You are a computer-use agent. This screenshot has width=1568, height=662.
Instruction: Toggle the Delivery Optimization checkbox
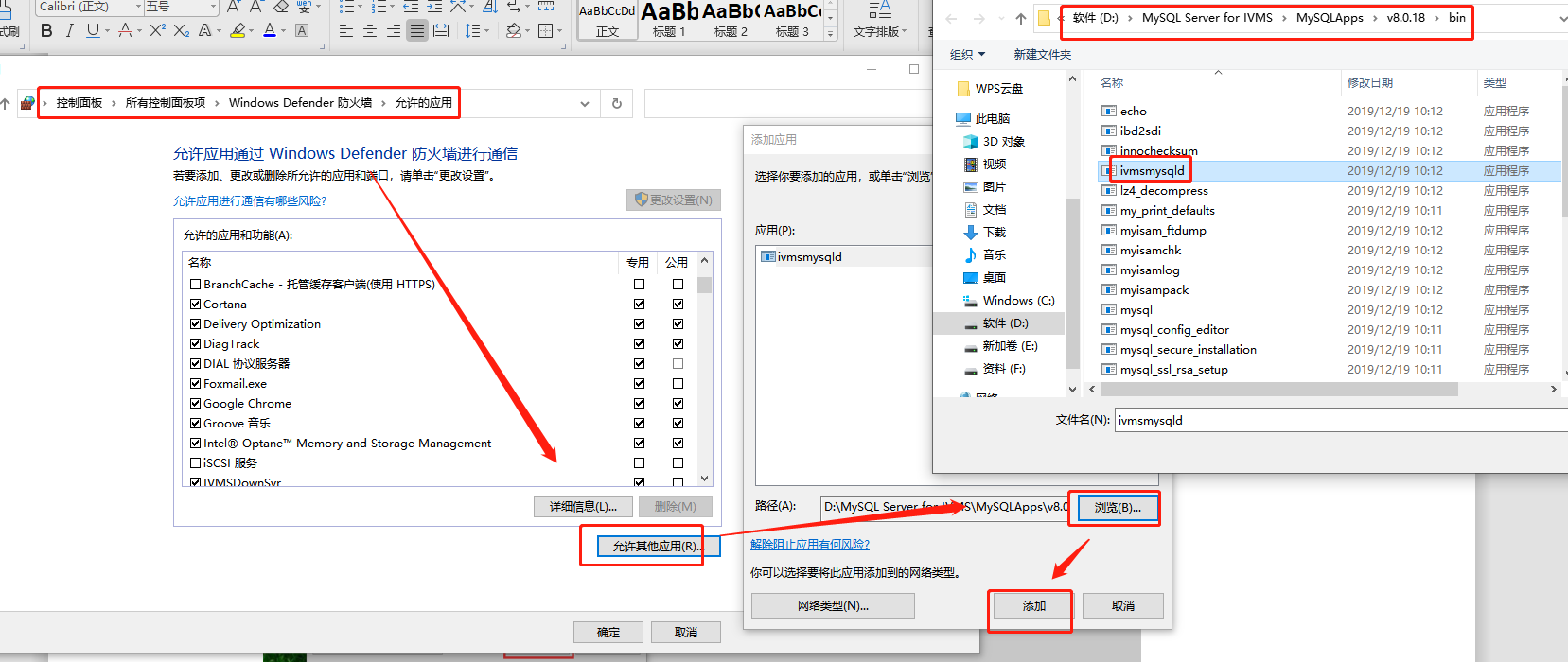click(x=195, y=324)
